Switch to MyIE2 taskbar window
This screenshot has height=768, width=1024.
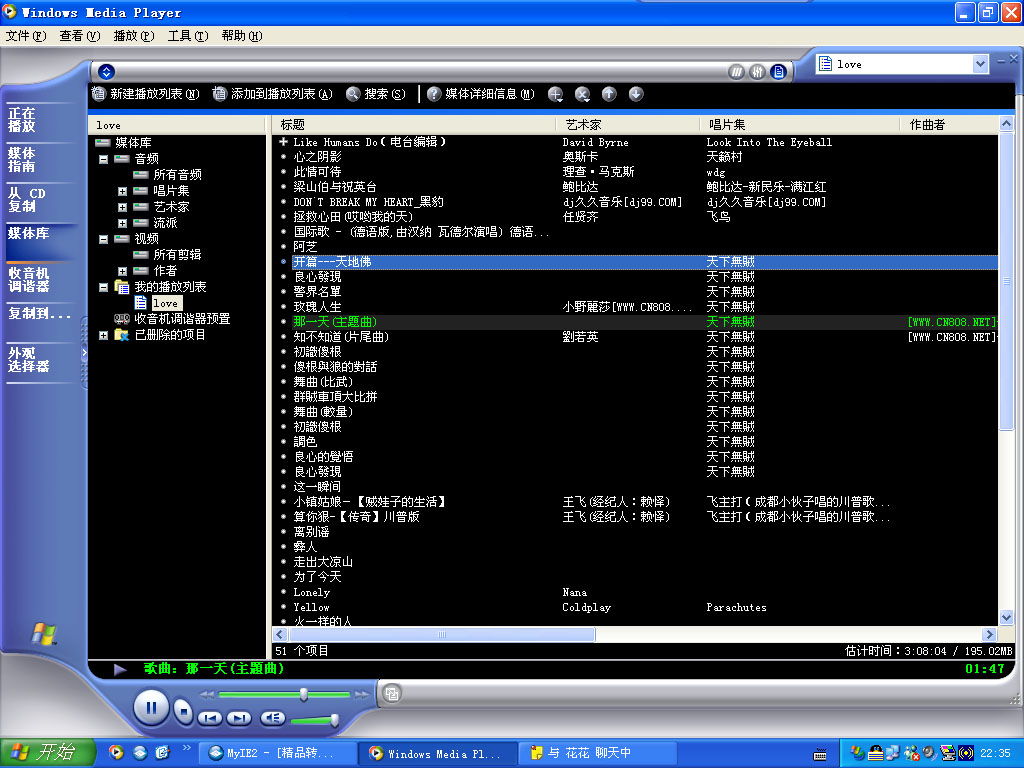[278, 753]
